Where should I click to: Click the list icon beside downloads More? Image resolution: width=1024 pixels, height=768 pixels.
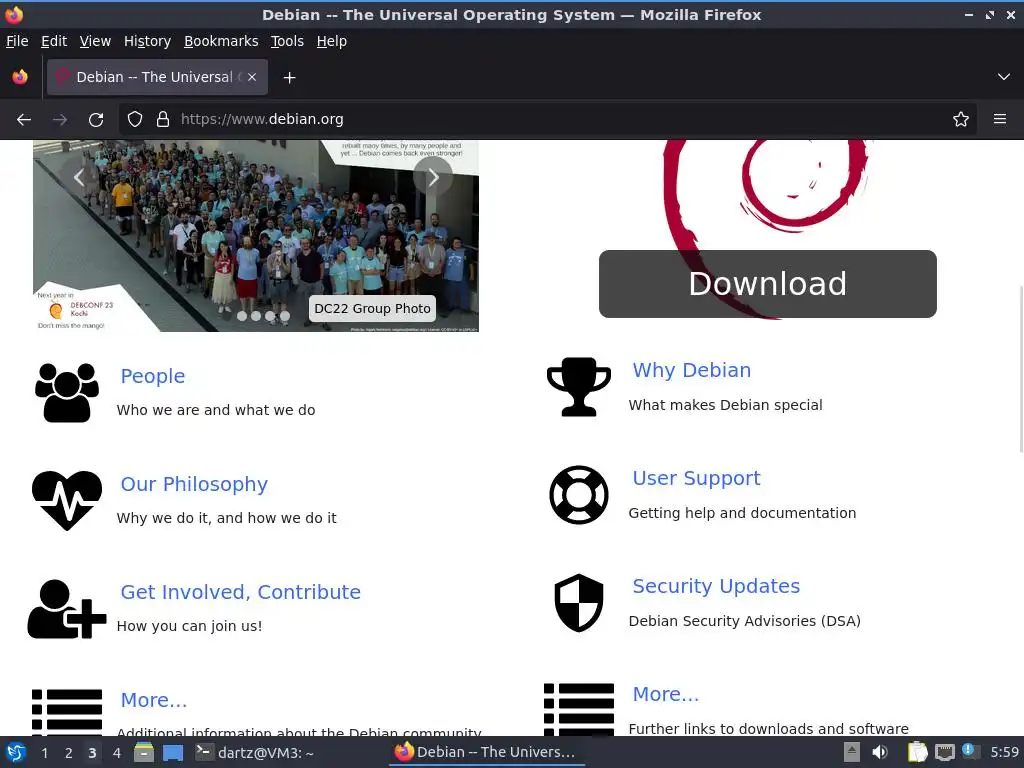579,709
